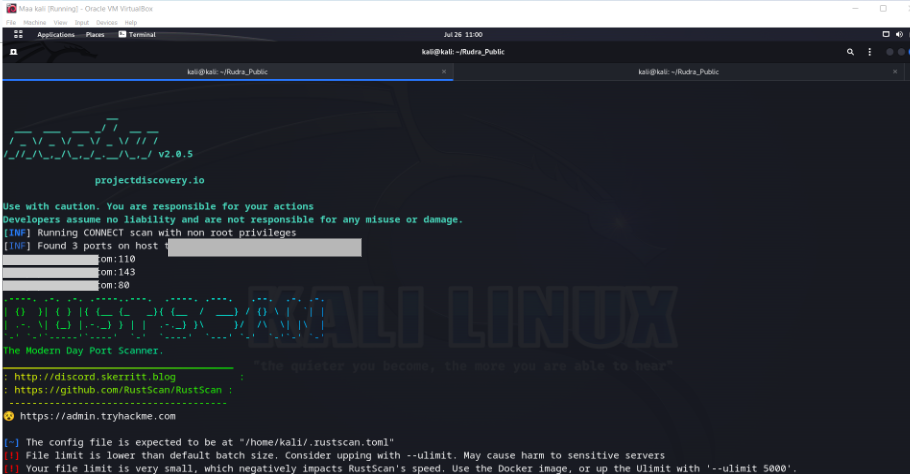Minimize the VirtualBox window
The width and height of the screenshot is (910, 474).
pyautogui.click(x=855, y=9)
